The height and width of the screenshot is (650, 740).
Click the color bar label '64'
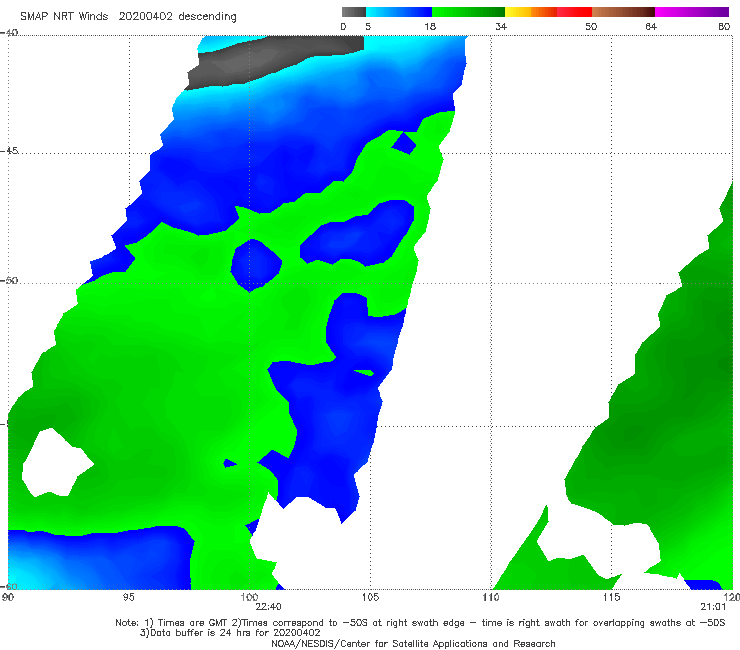[651, 27]
